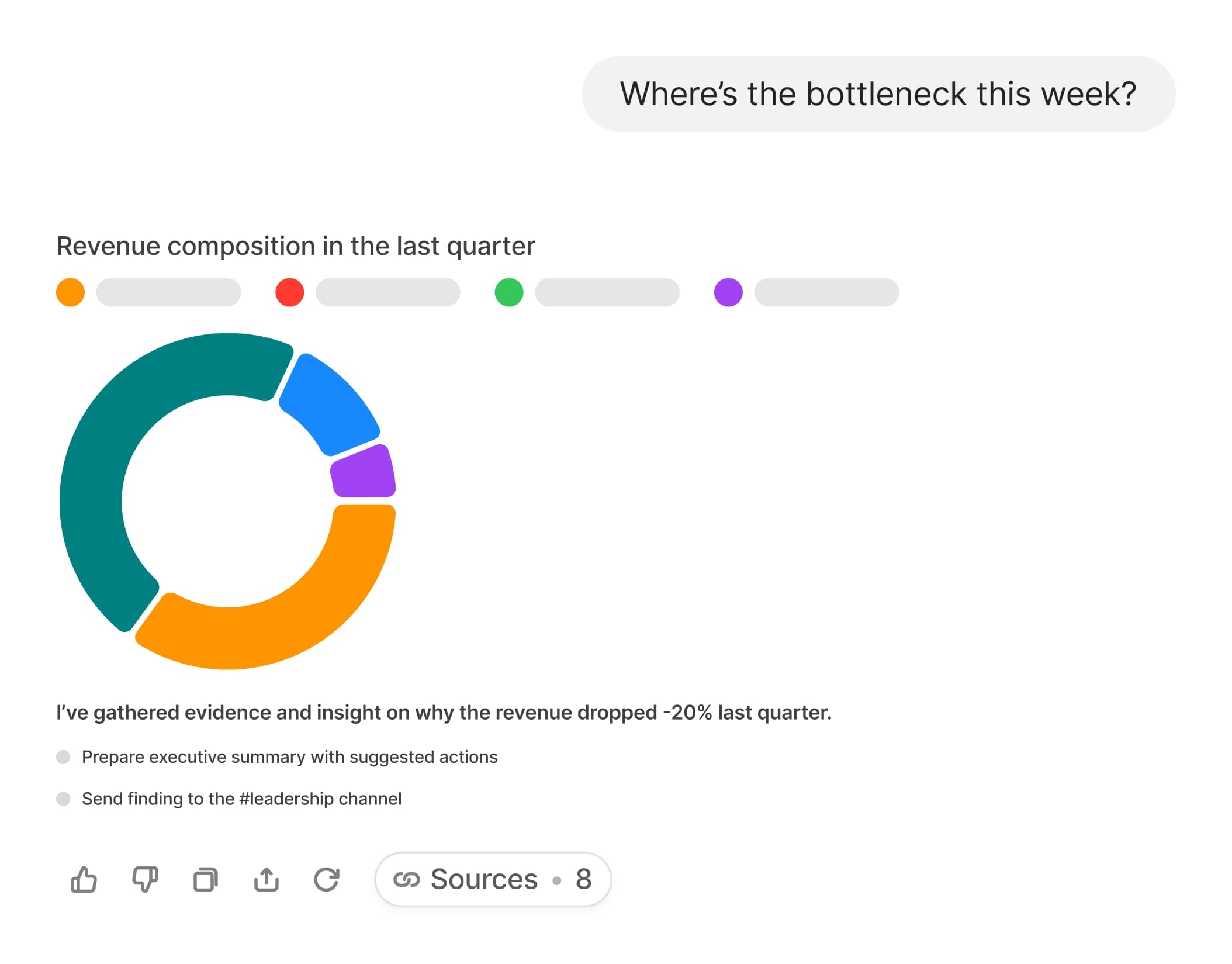
Task: Select 'Prepare executive summary with suggested actions'
Action: click(289, 757)
